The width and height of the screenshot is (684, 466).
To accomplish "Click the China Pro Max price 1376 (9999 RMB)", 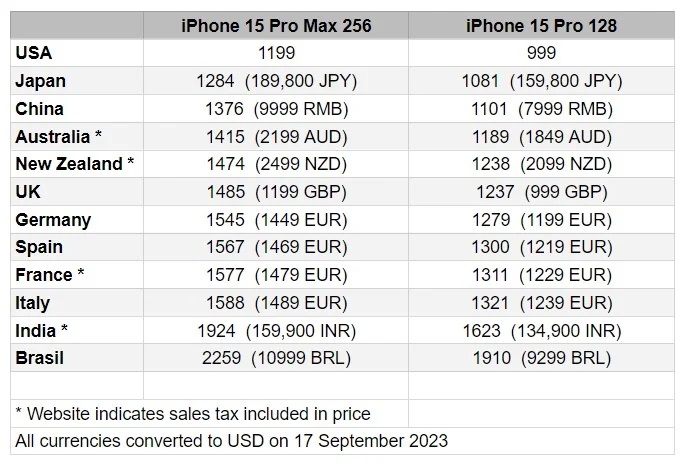I will 277,109.
